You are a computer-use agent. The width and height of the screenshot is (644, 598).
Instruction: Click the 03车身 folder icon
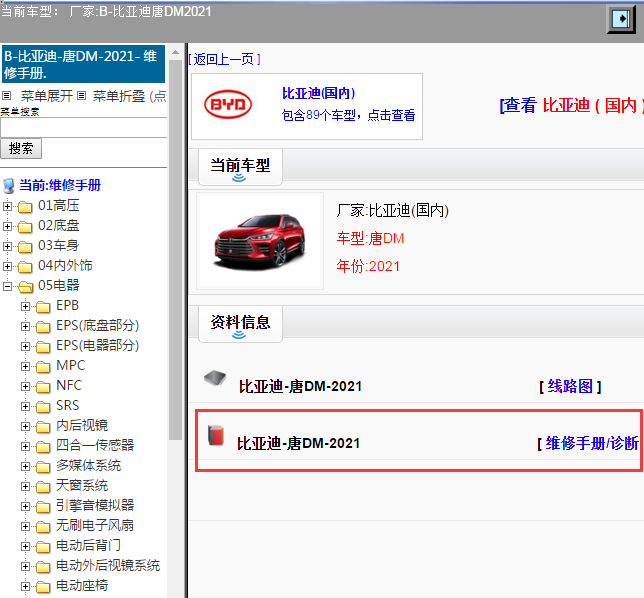click(25, 246)
